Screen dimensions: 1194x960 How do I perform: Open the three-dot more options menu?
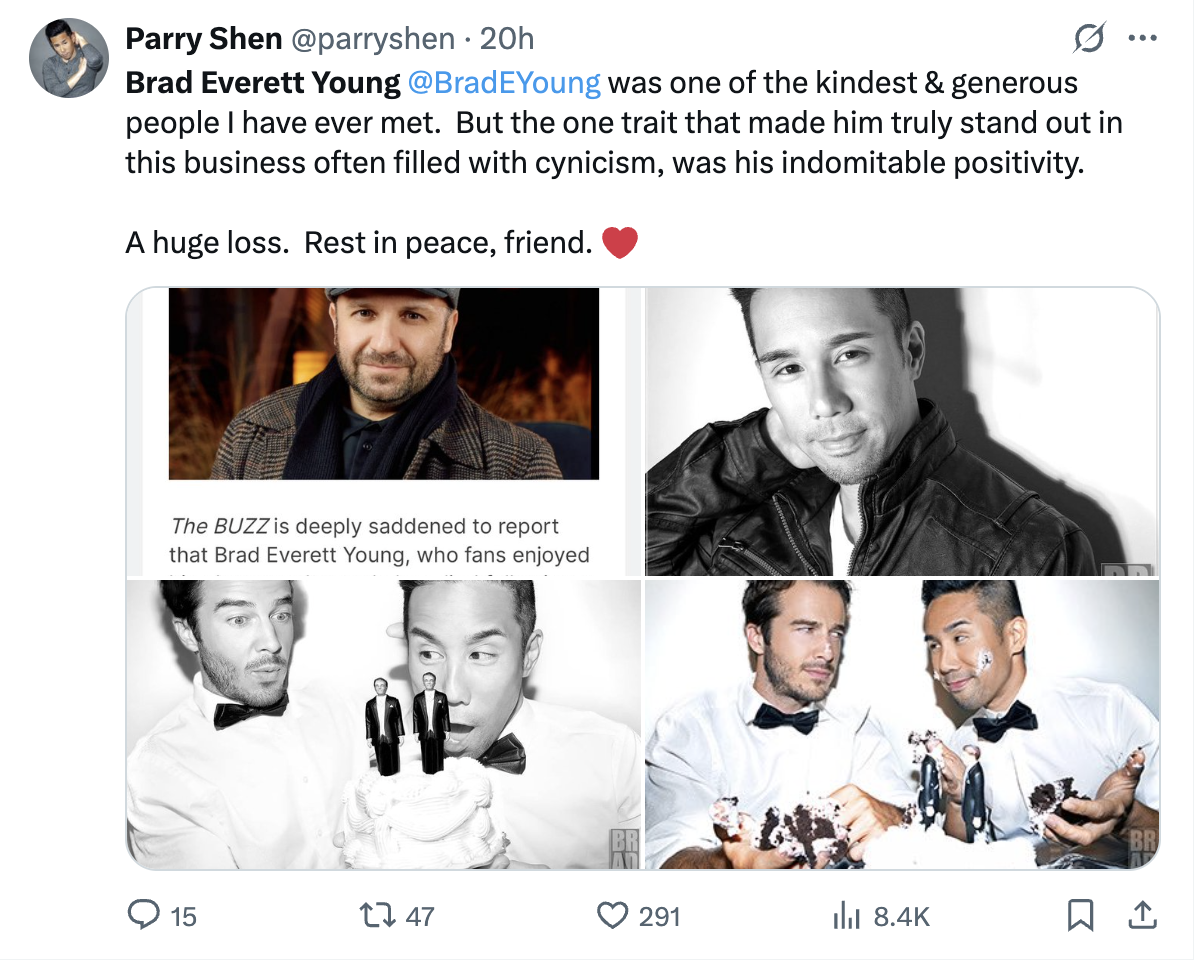[1141, 39]
